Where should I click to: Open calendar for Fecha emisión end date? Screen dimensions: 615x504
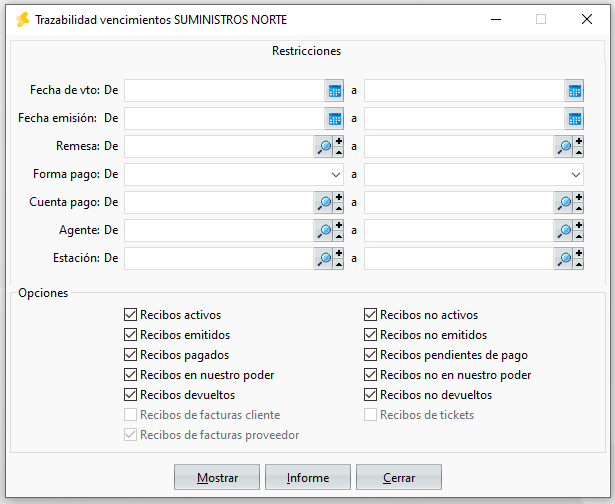[x=574, y=119]
